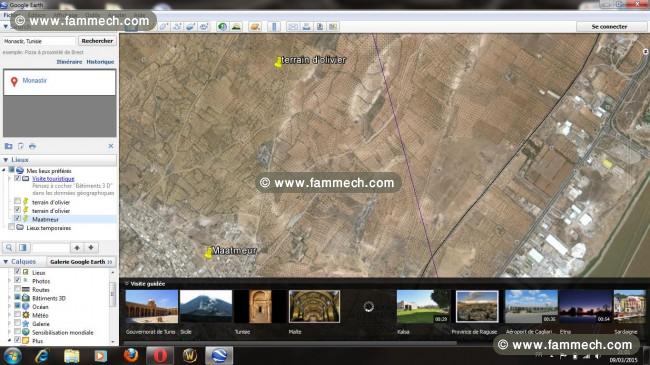Click the historical imagery clock icon
This screenshot has height=365, width=650.
pyautogui.click(x=222, y=27)
